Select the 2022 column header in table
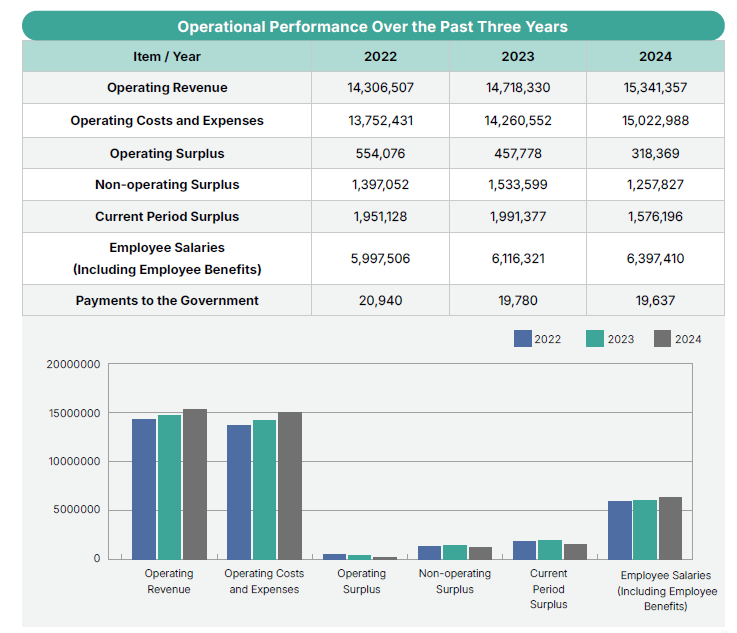The height and width of the screenshot is (633, 737). pos(380,56)
